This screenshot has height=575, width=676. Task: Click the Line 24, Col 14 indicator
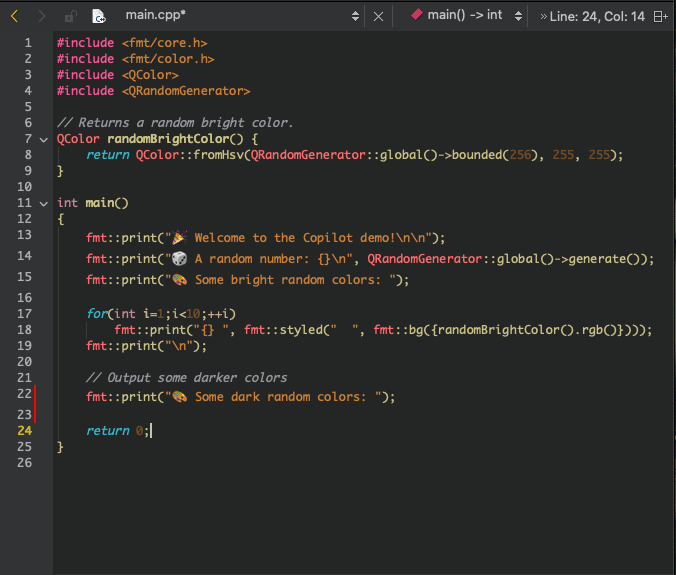(594, 16)
